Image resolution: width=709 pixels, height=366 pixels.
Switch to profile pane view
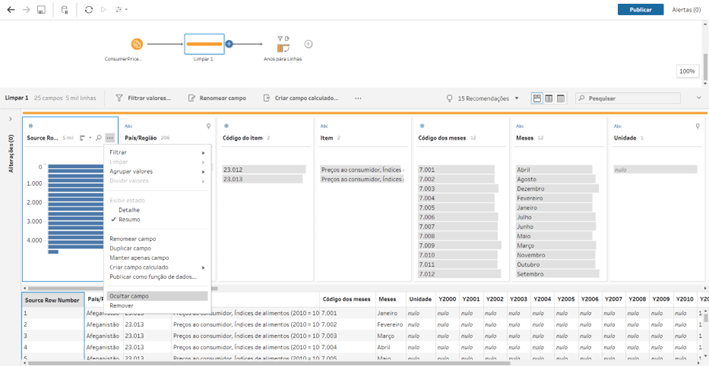[x=537, y=98]
